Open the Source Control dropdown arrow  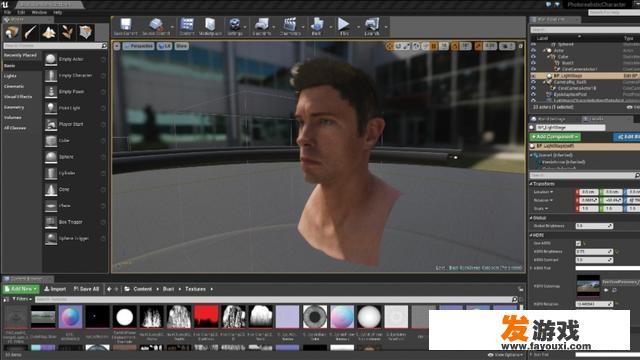coord(172,27)
